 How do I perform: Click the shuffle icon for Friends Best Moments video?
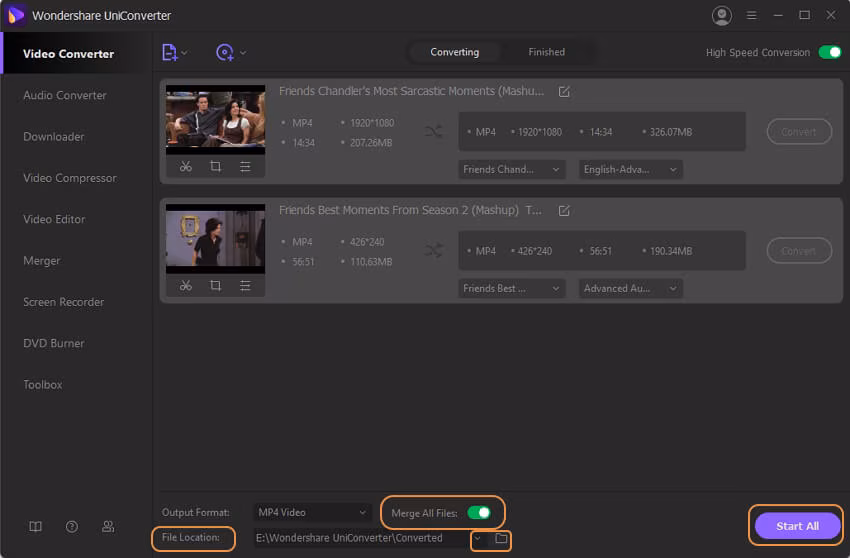click(434, 250)
